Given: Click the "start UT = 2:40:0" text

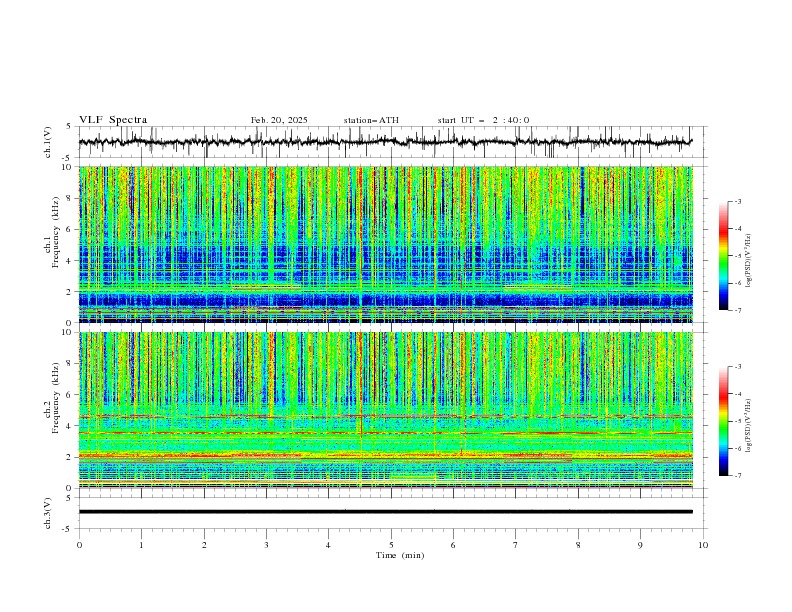Looking at the screenshot, I should click(483, 120).
